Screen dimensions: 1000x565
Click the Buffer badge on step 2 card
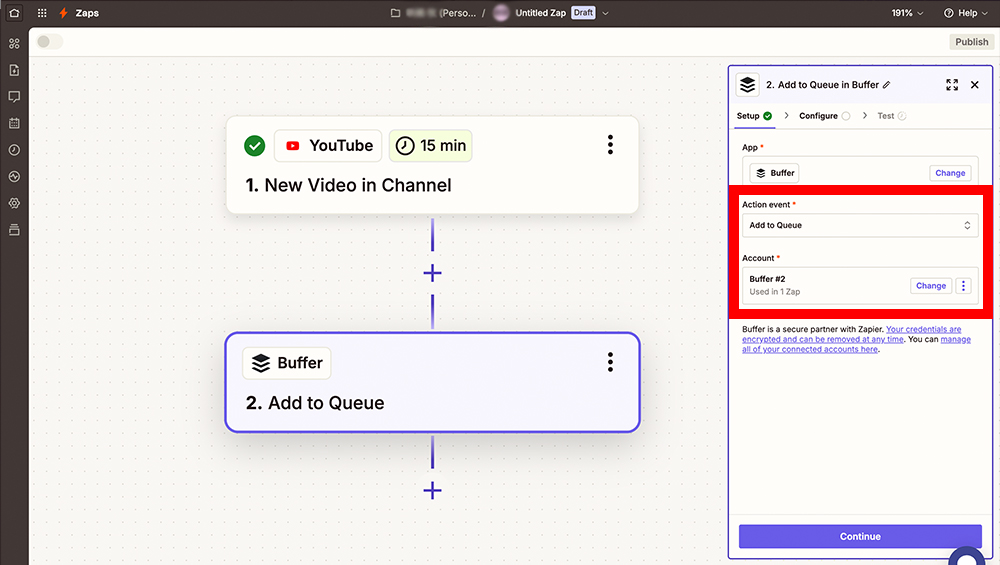click(287, 363)
